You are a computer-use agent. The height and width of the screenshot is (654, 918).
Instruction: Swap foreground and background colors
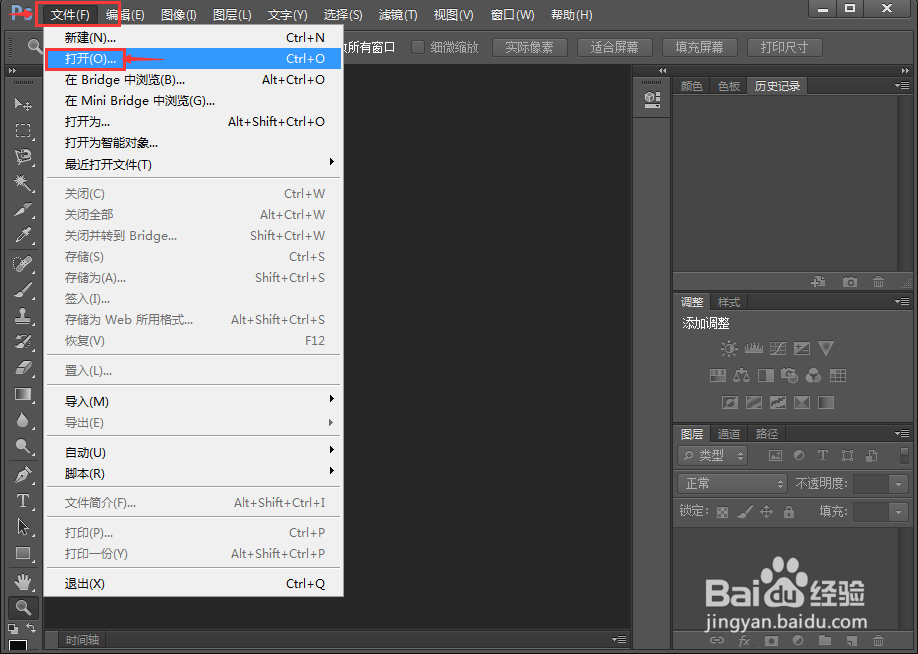tap(32, 628)
